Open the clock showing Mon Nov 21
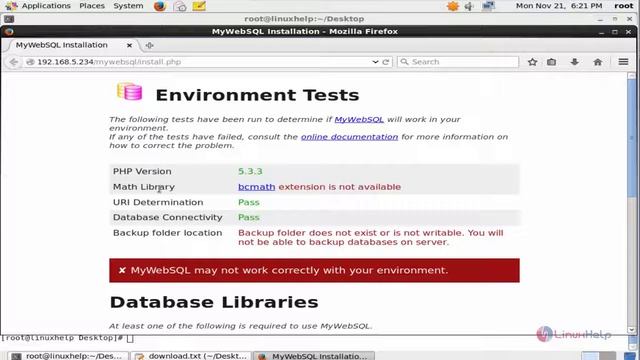The image size is (640, 360). click(x=559, y=6)
